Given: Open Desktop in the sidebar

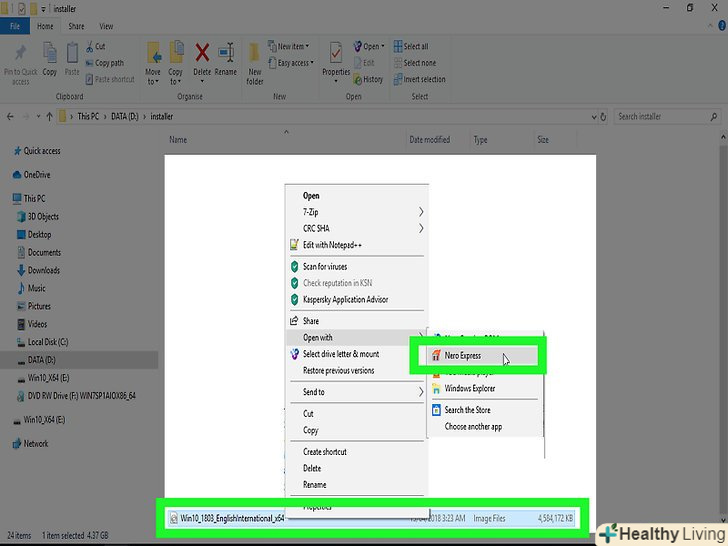Looking at the screenshot, I should [34, 235].
